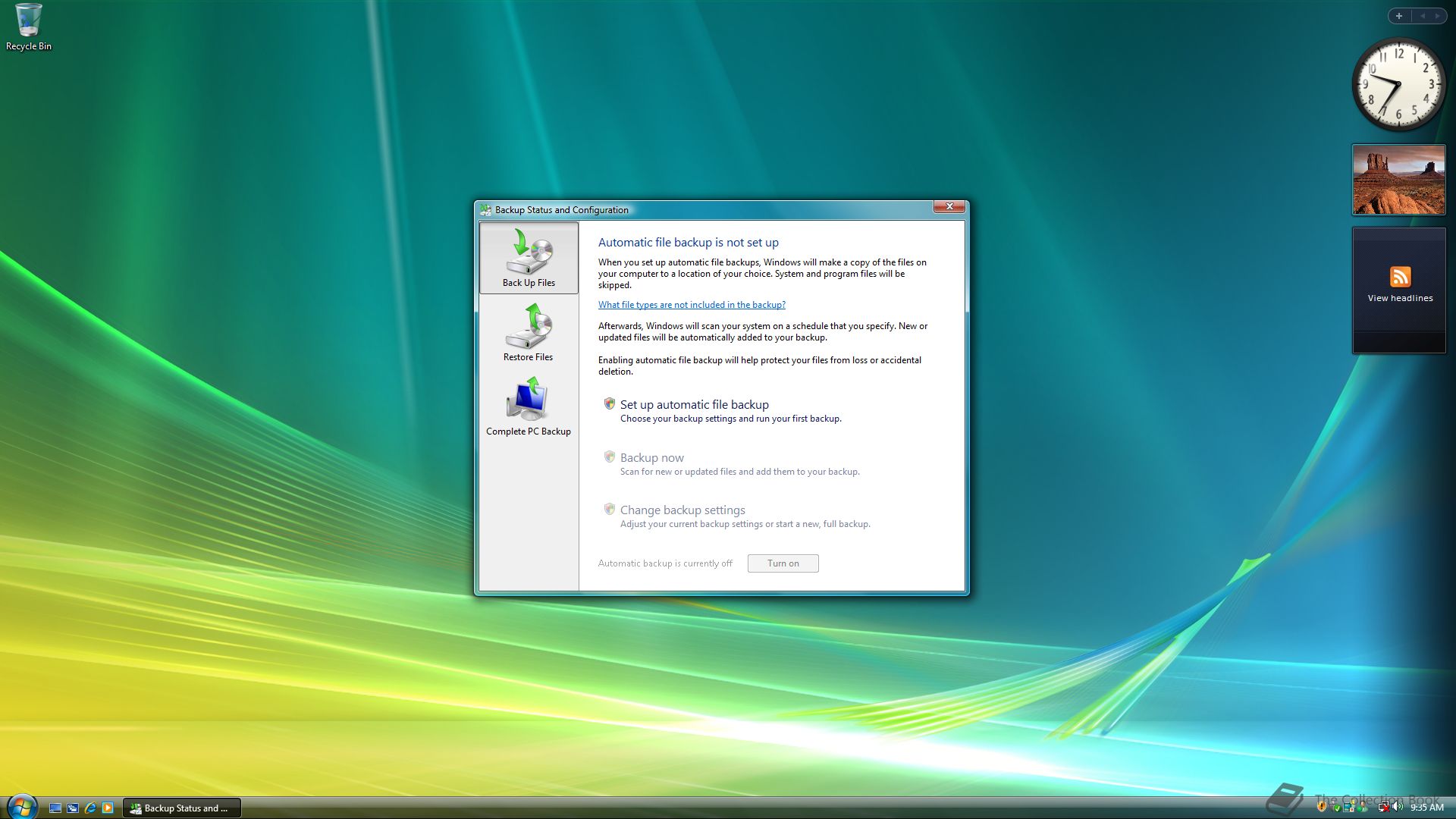Open the Windows Start orb
1456x819 pixels.
tap(22, 807)
